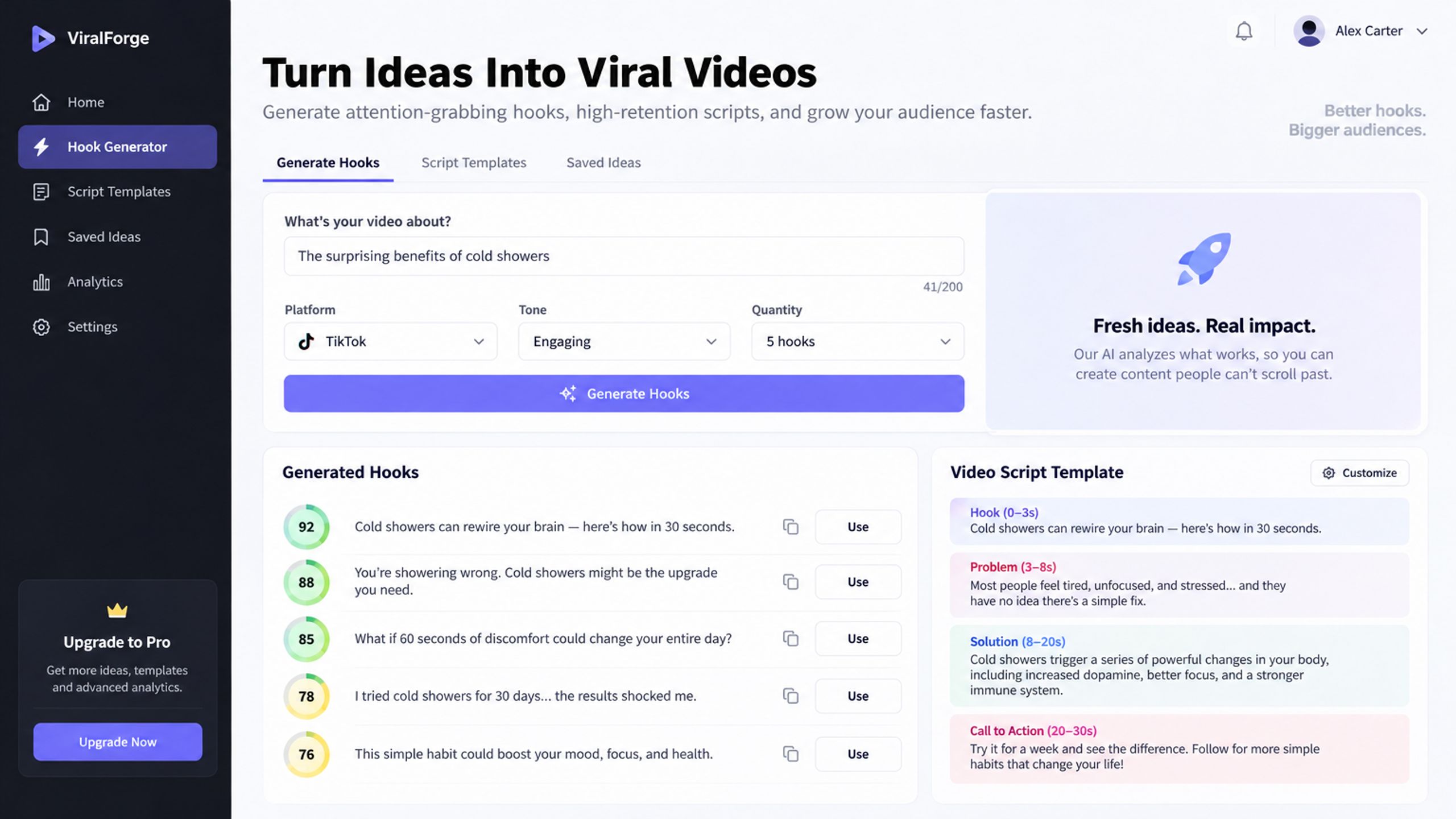Open the Quantity dropdown showing 5 hooks
The width and height of the screenshot is (1456, 819).
858,341
